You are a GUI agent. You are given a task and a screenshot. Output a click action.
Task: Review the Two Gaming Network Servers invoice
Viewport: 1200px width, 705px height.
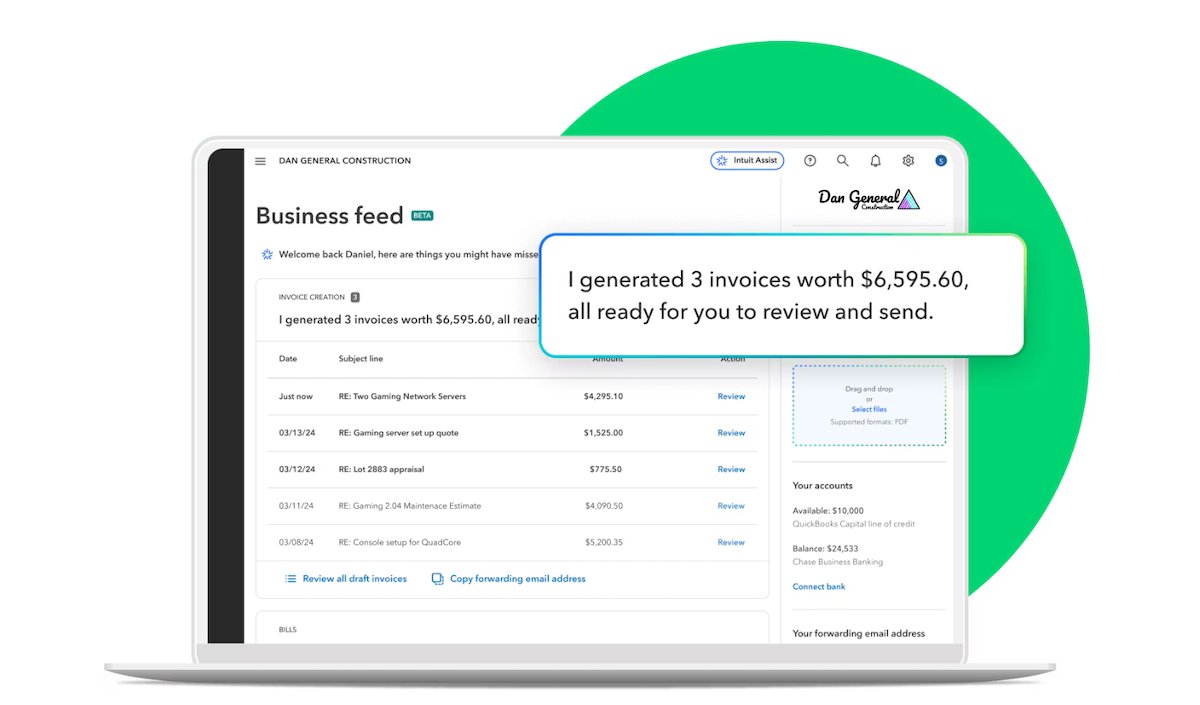(x=731, y=397)
